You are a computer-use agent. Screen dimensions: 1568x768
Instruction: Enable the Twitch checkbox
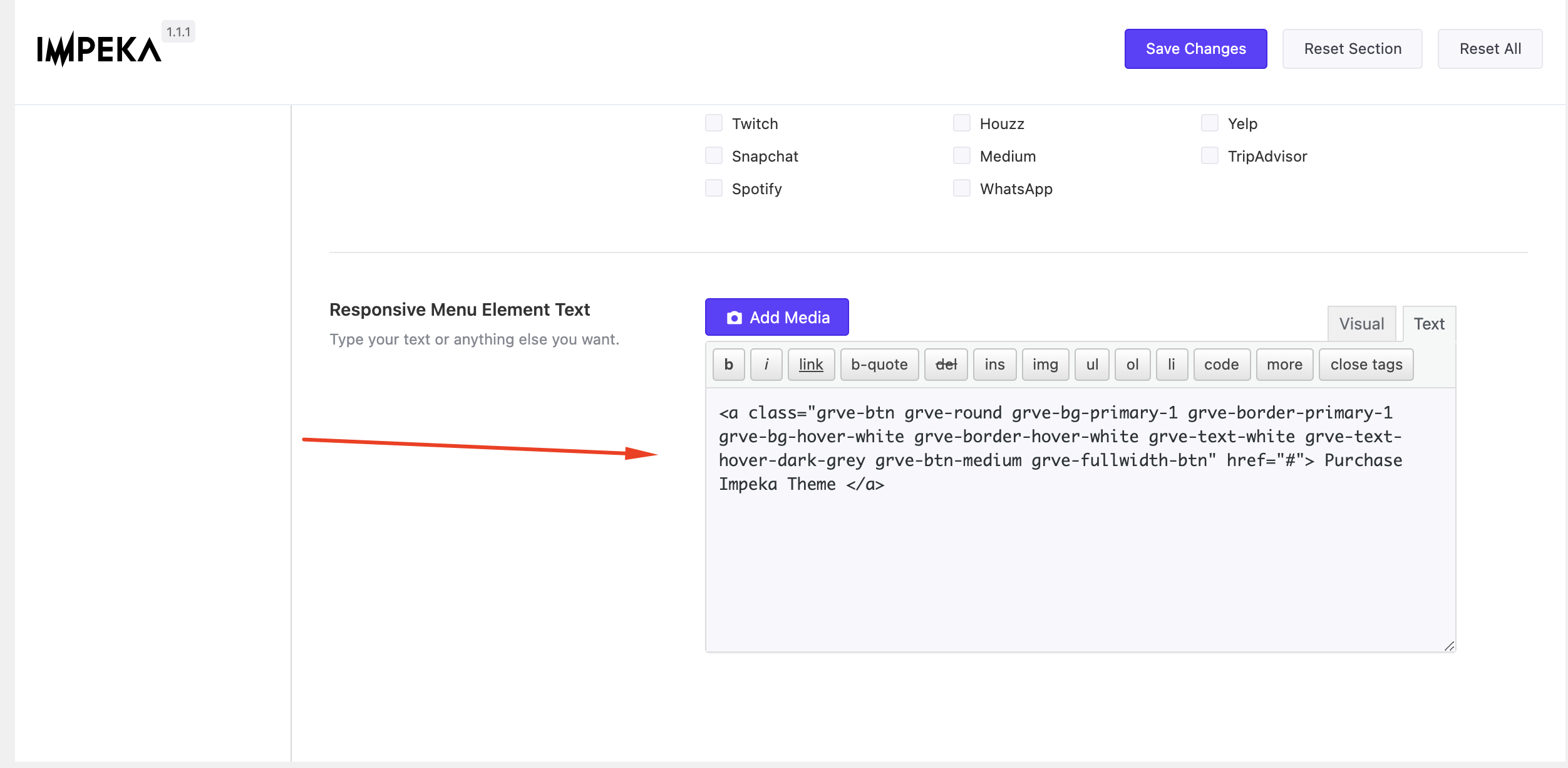714,123
